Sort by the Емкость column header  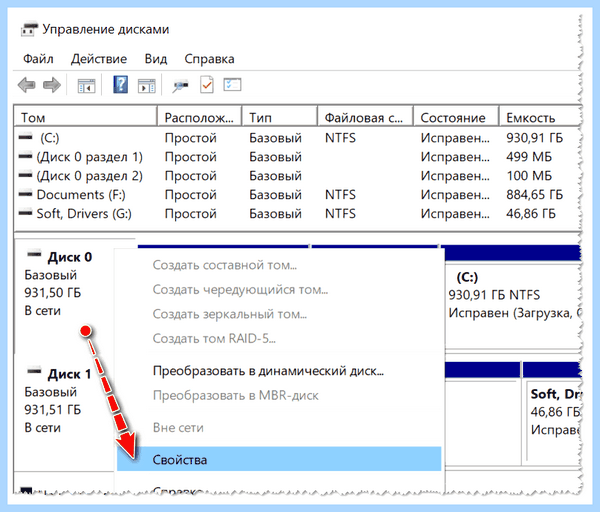(x=540, y=117)
